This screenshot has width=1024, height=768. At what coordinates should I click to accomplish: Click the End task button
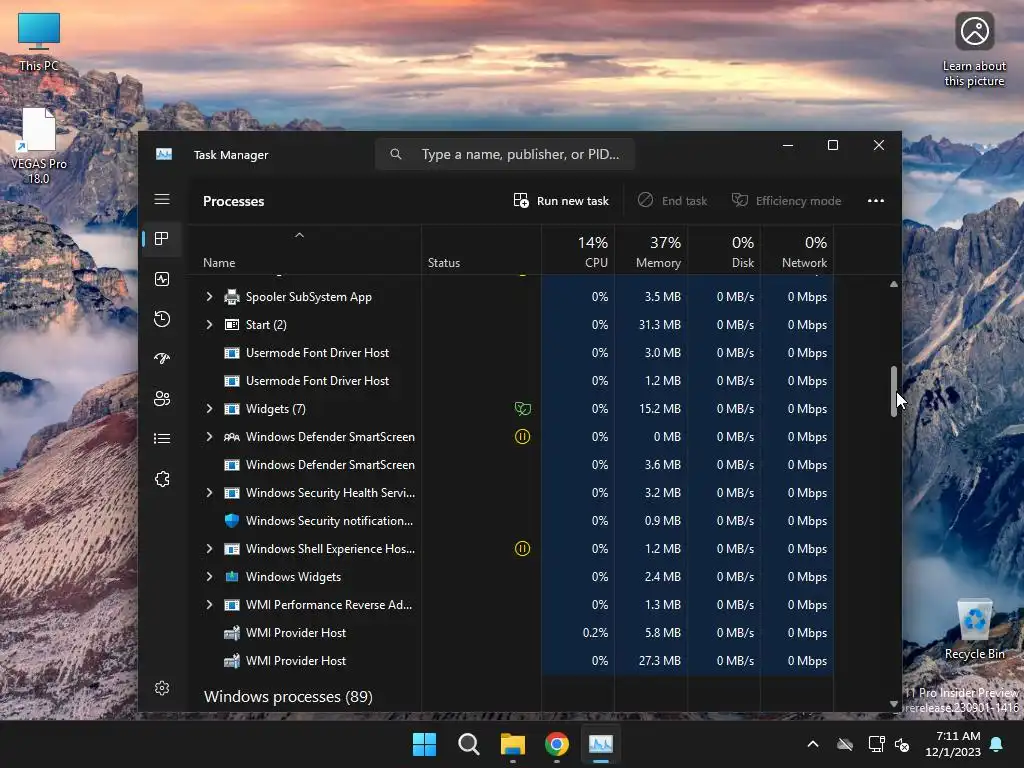click(x=672, y=200)
